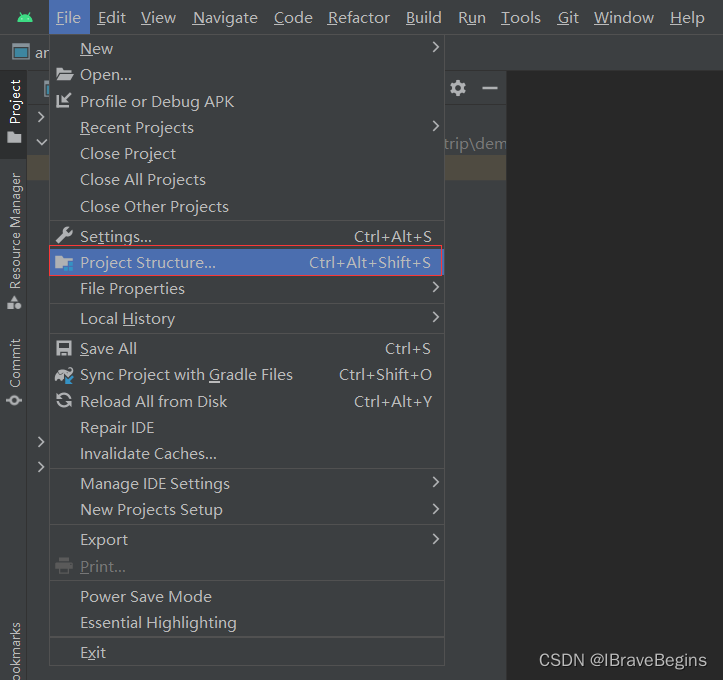Choose Open... with folder icon
Screen dimensions: 723x680
pos(247,75)
